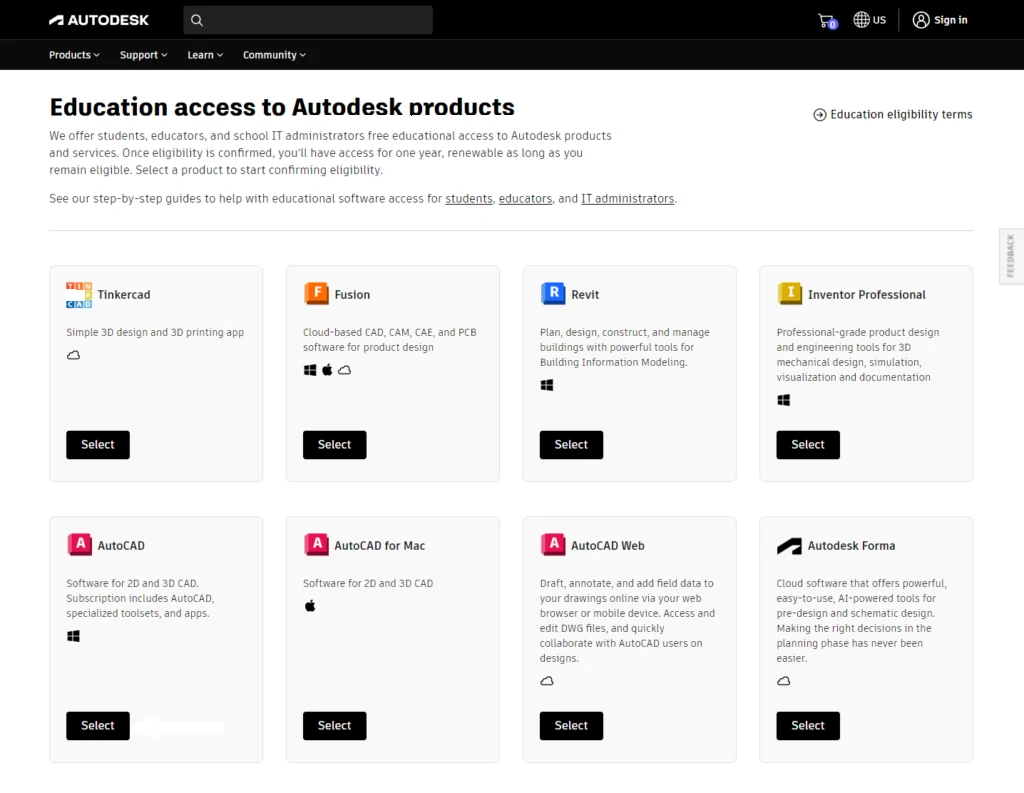
Task: Select the AutoCAD Web product
Action: click(x=571, y=726)
